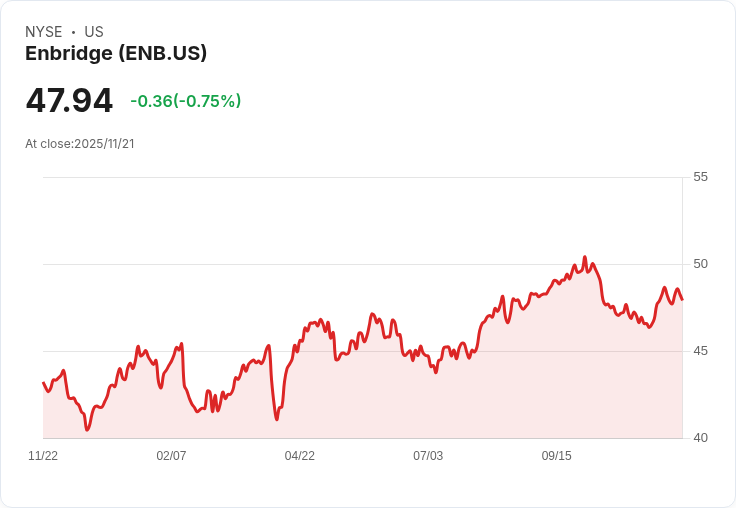Image resolution: width=736 pixels, height=508 pixels.
Task: Select the 11/22 date label on x-axis
Action: (43, 455)
